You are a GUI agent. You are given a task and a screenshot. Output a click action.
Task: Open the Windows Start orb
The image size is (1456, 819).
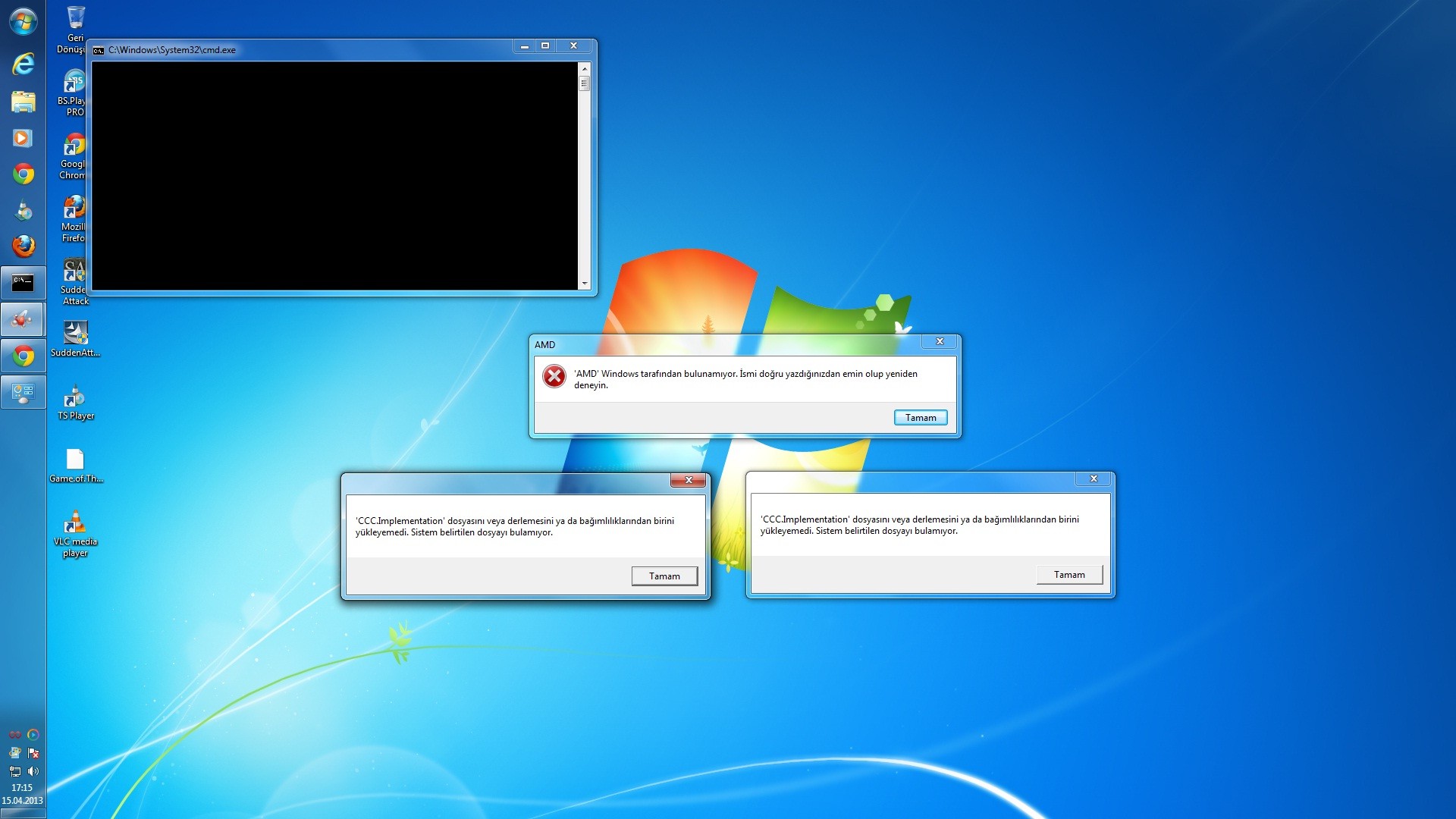(x=23, y=21)
